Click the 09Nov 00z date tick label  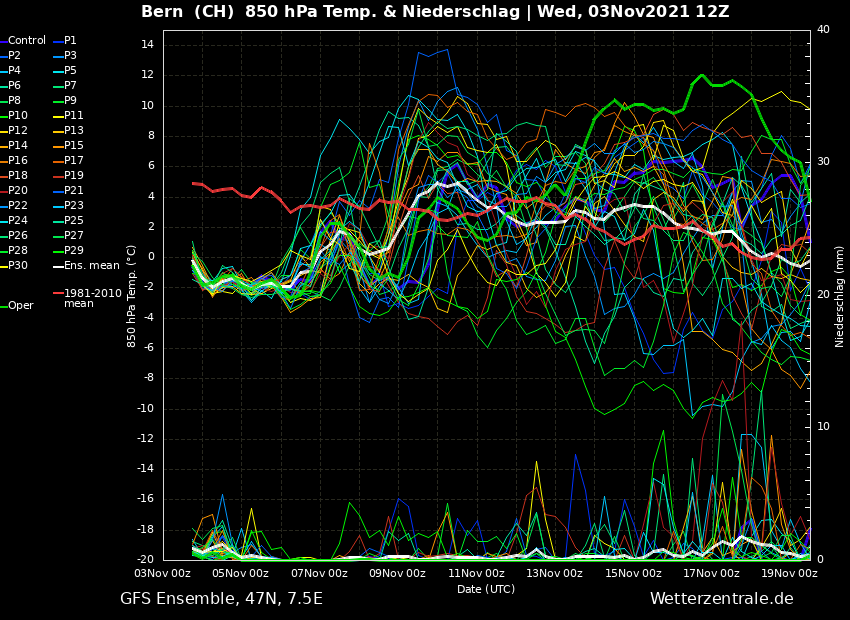click(397, 574)
